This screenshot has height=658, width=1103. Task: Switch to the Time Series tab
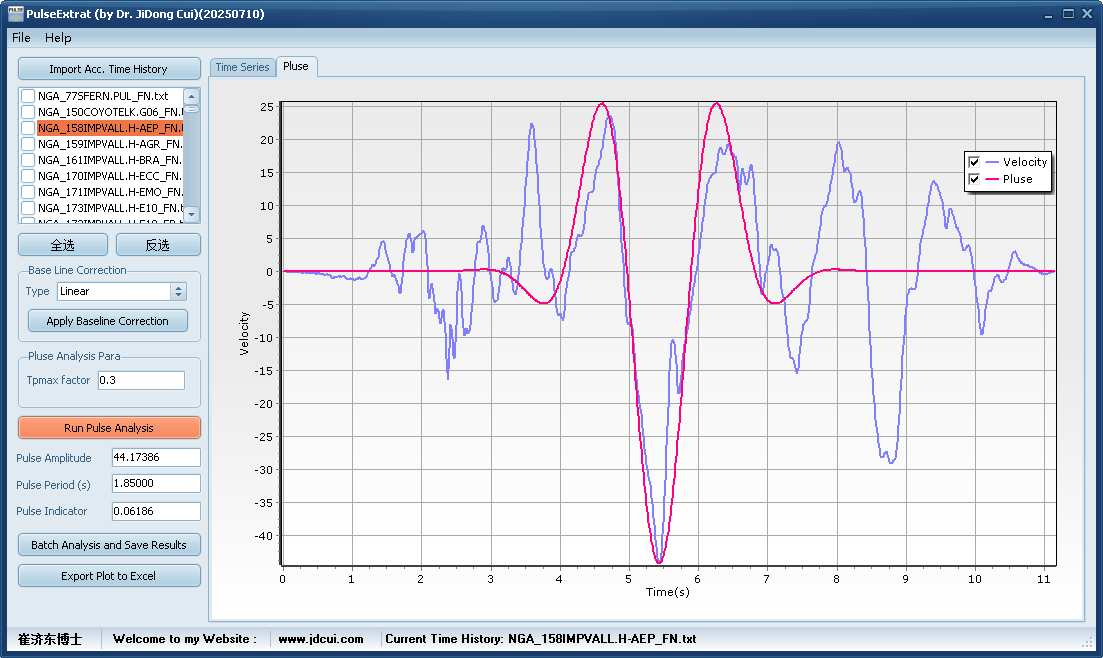(242, 67)
